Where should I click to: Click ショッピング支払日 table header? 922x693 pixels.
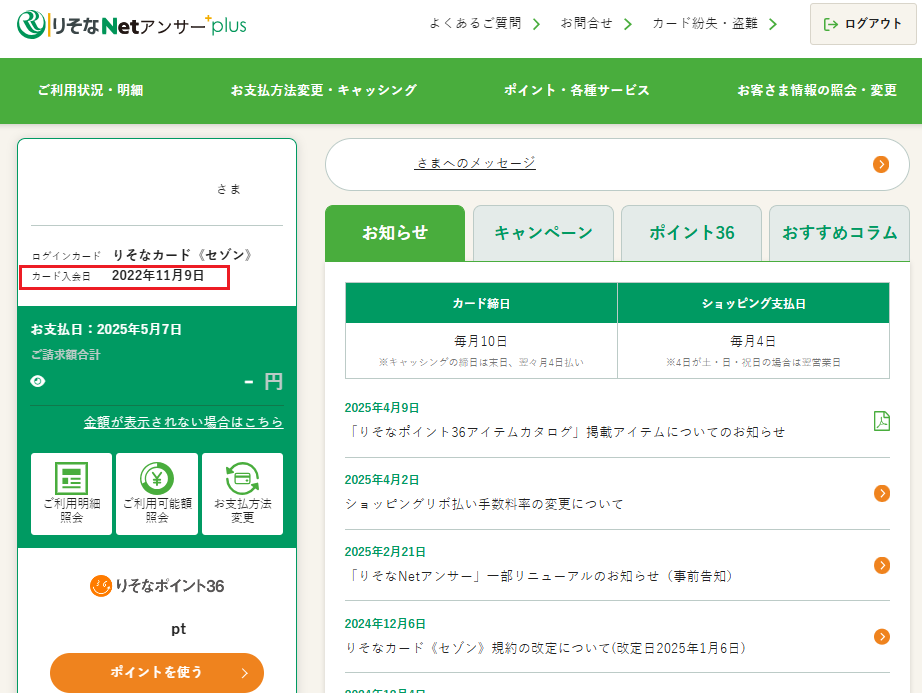coord(753,303)
